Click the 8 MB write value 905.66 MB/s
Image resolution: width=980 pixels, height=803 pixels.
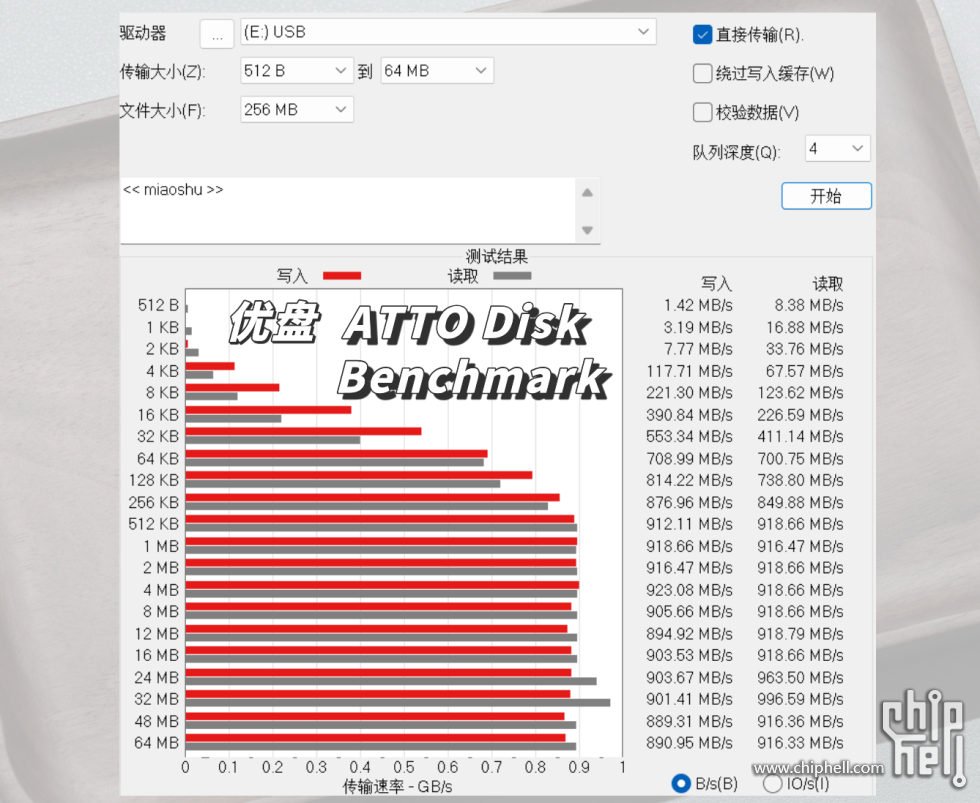pyautogui.click(x=689, y=611)
